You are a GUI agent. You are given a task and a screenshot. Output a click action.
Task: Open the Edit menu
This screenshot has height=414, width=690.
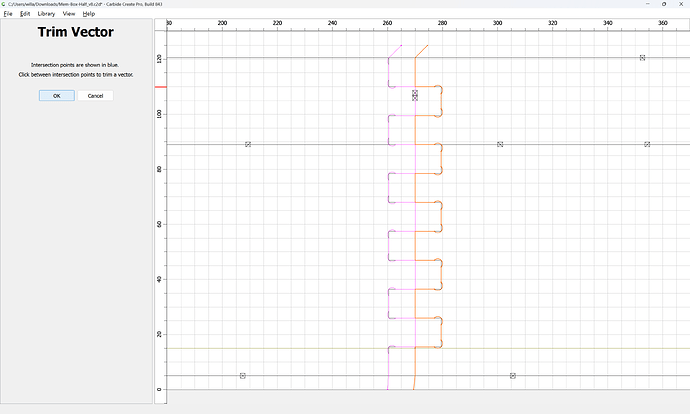[25, 14]
